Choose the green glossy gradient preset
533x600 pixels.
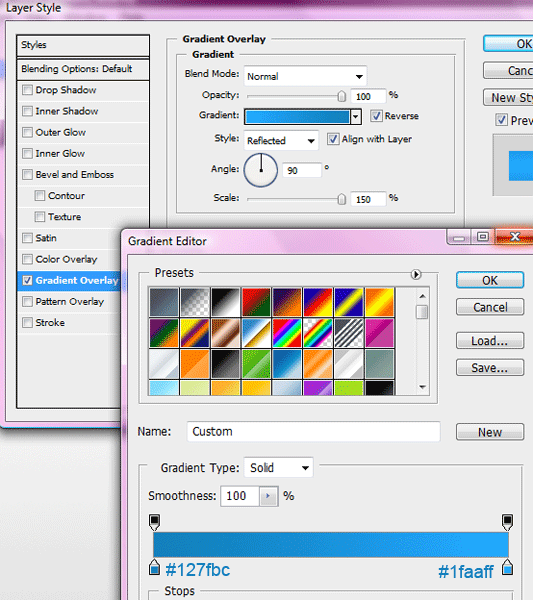[256, 364]
